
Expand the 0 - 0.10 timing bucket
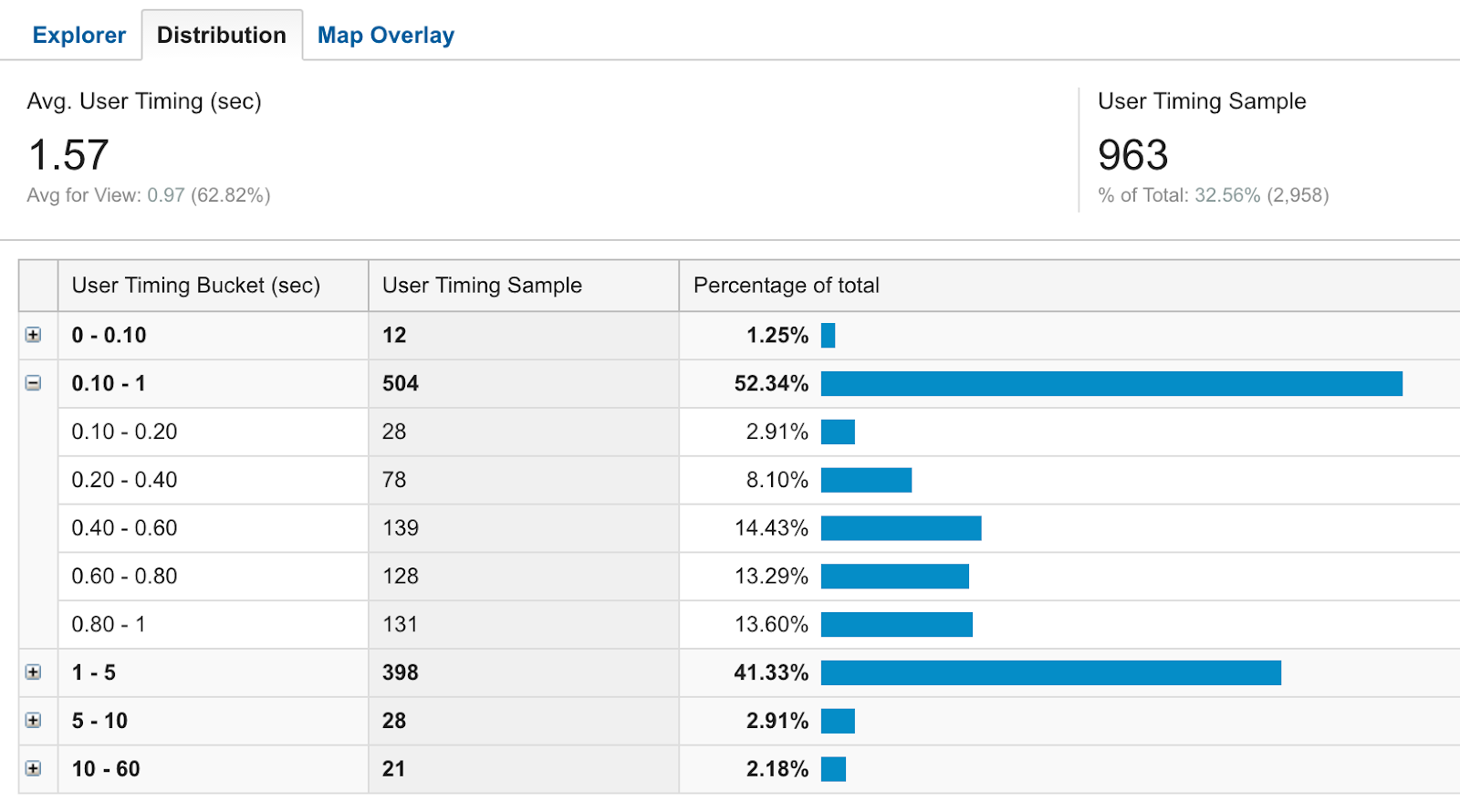click(x=34, y=335)
